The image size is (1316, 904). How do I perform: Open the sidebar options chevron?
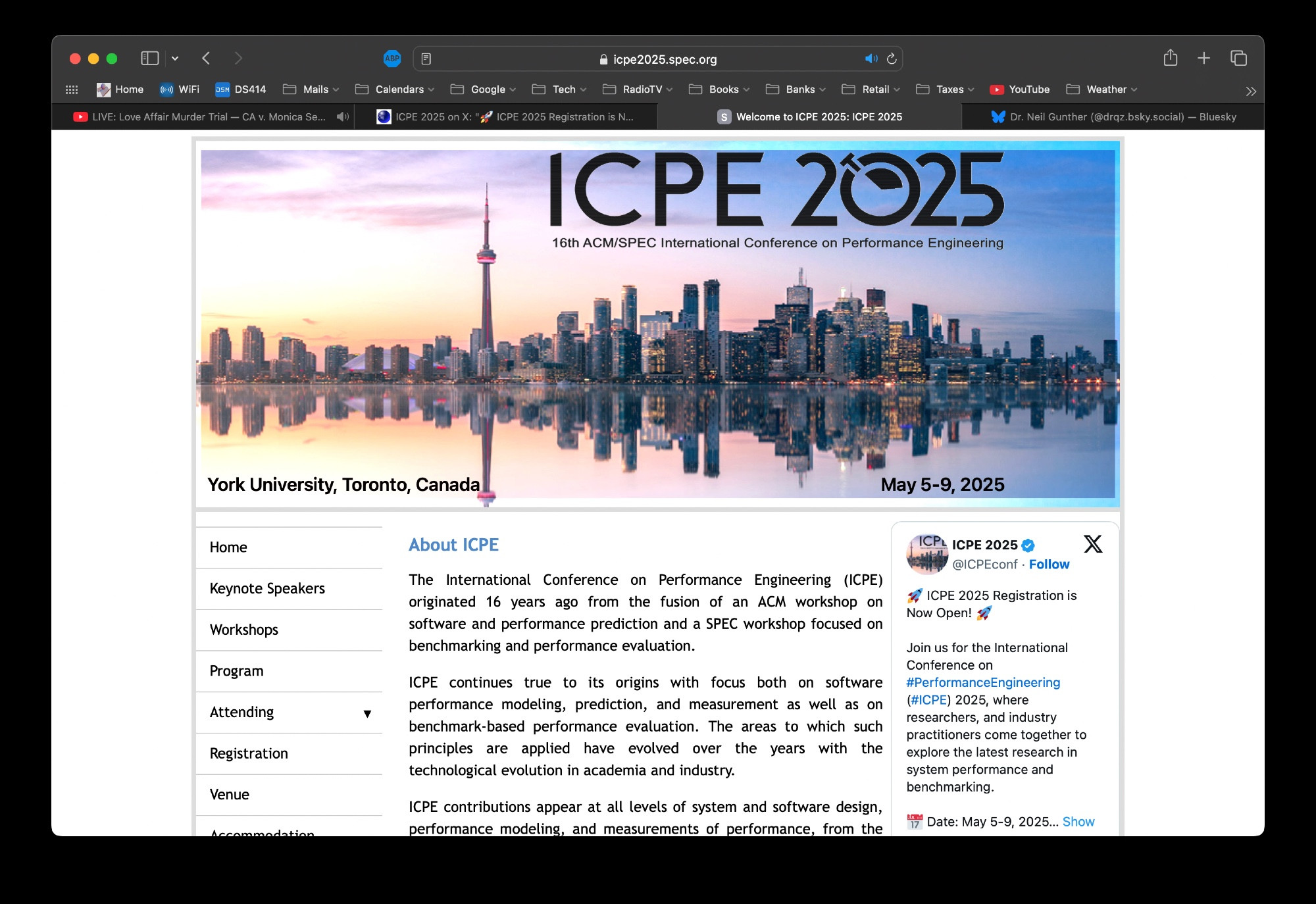click(x=175, y=59)
